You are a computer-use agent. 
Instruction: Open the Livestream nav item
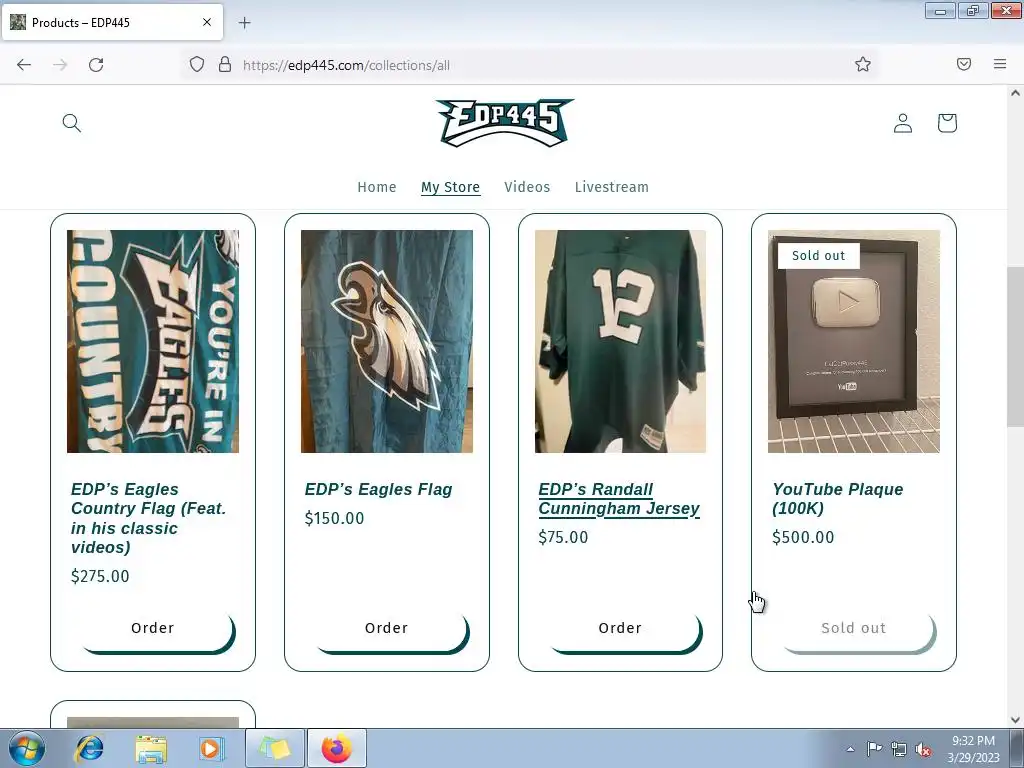[612, 187]
